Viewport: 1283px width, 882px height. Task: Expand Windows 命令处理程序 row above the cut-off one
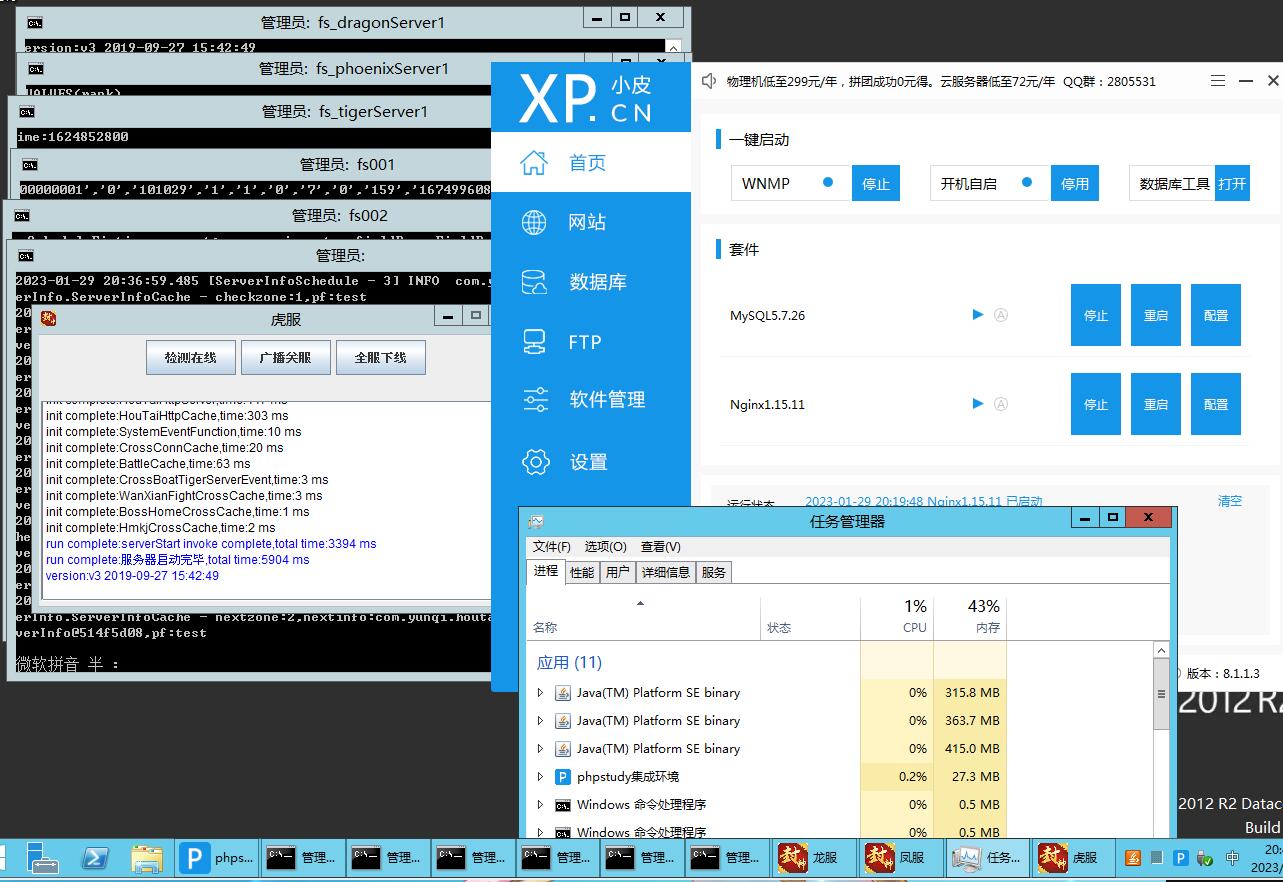click(541, 804)
